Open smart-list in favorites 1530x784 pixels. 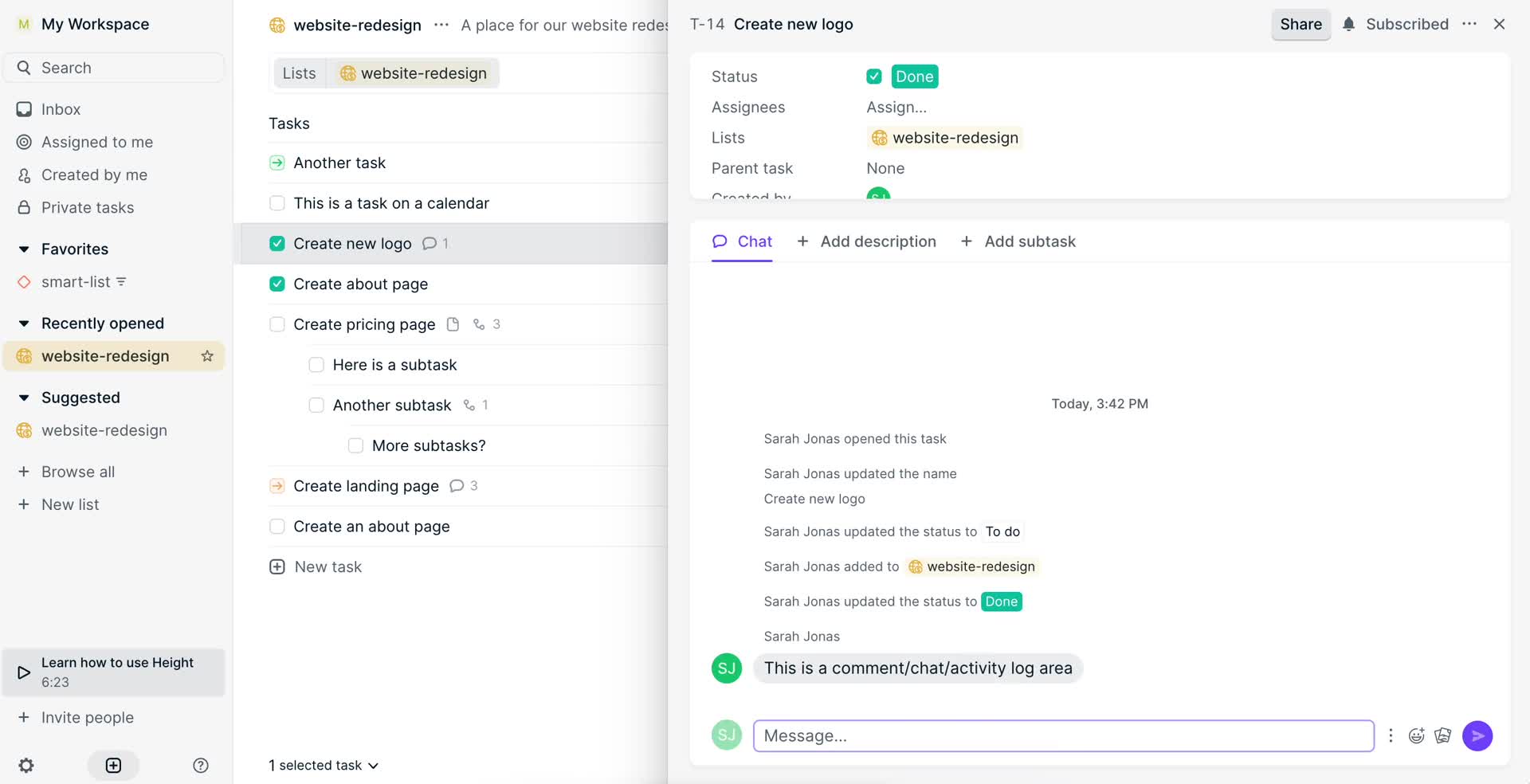pos(75,282)
